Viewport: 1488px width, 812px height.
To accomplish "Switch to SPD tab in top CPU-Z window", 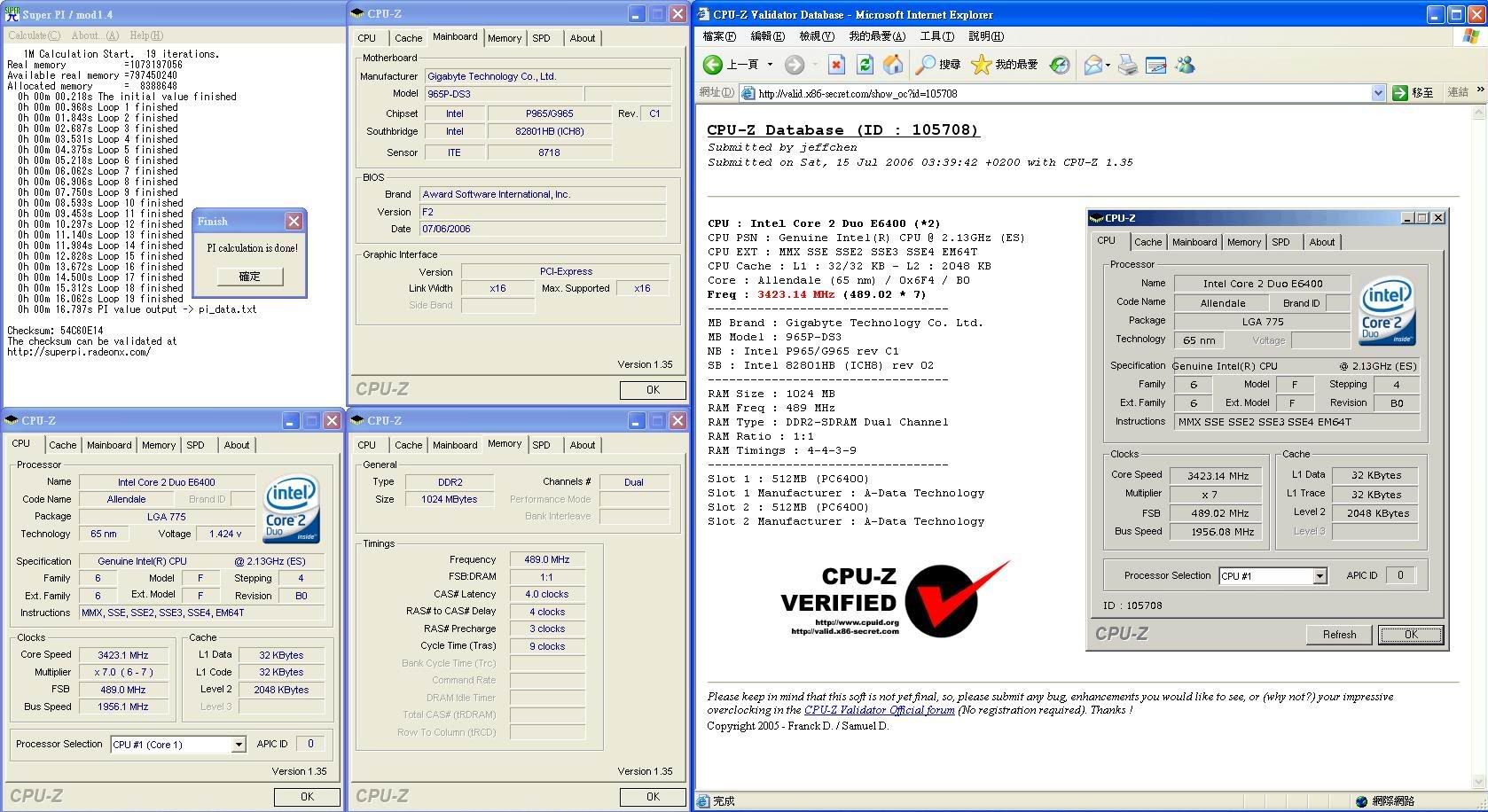I will pyautogui.click(x=541, y=38).
